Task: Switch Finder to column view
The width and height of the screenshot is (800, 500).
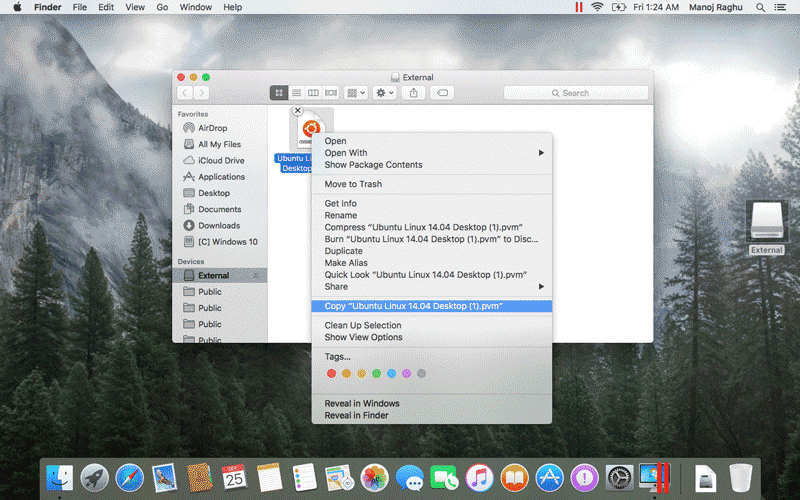Action: (313, 93)
